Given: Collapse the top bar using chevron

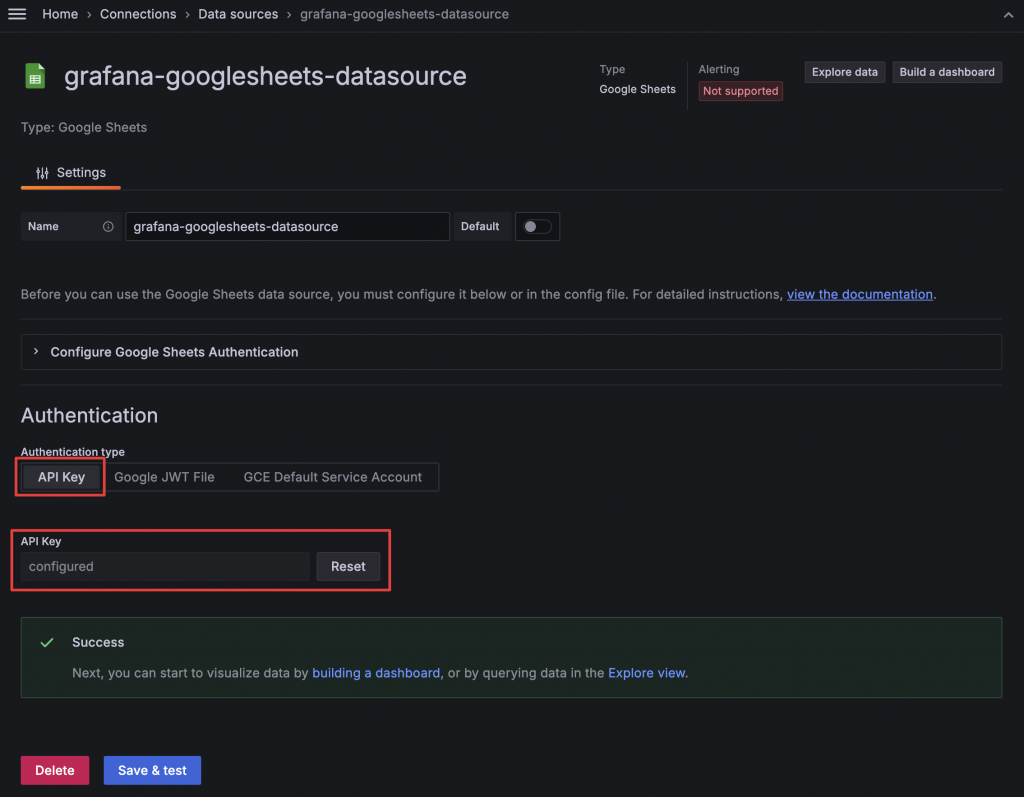Looking at the screenshot, I should coord(1008,15).
